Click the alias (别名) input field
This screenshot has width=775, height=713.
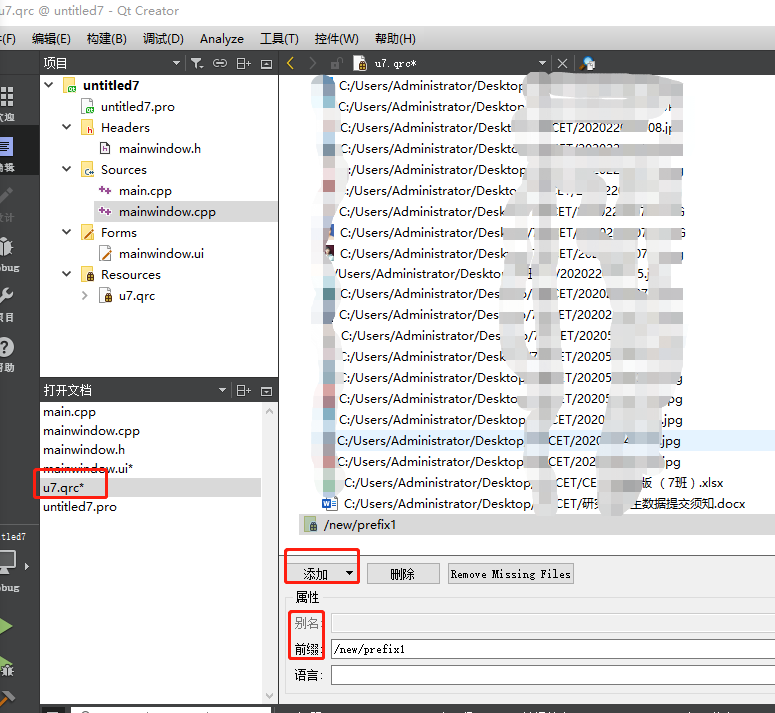pos(553,623)
